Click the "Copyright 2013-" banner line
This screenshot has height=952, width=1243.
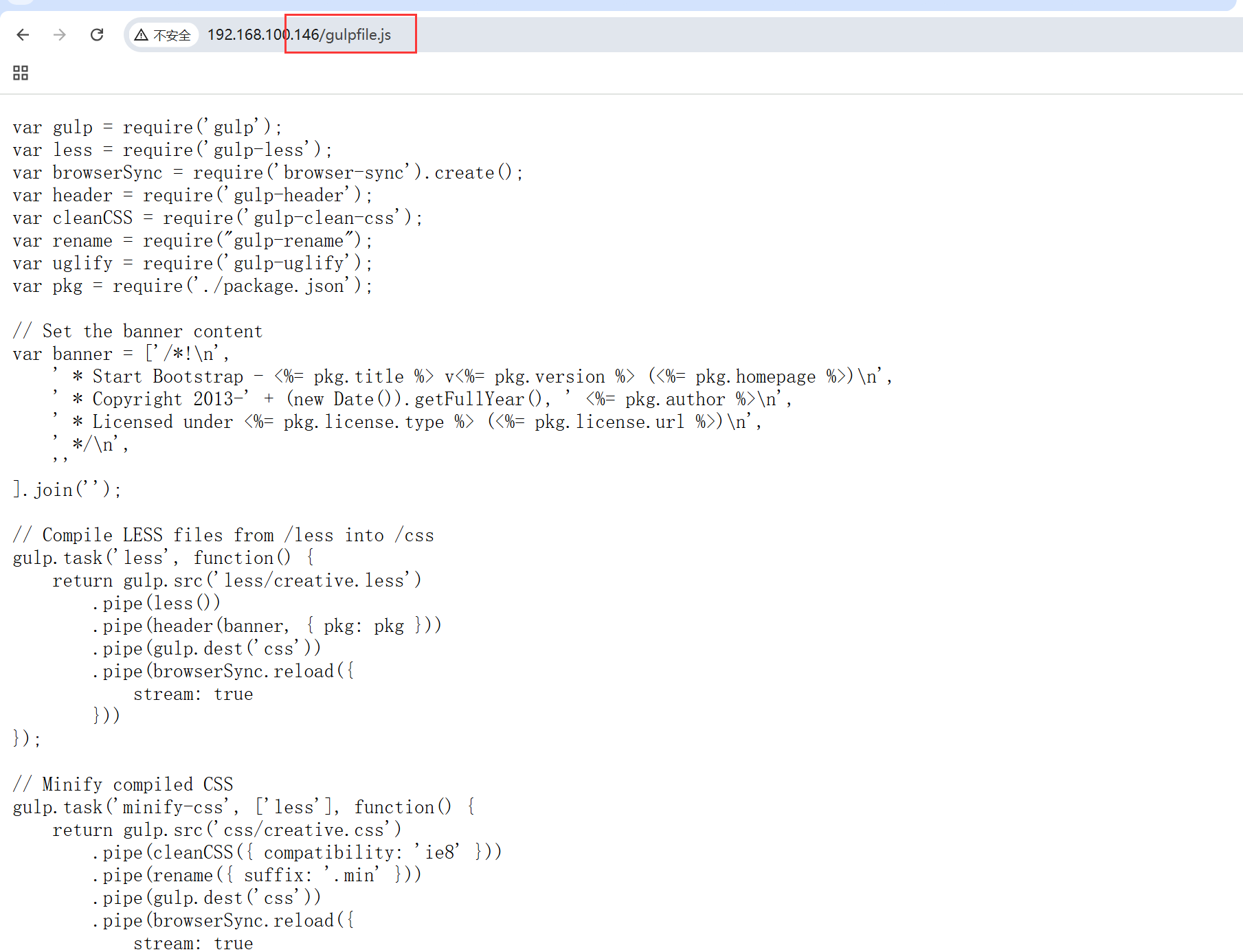coord(422,399)
